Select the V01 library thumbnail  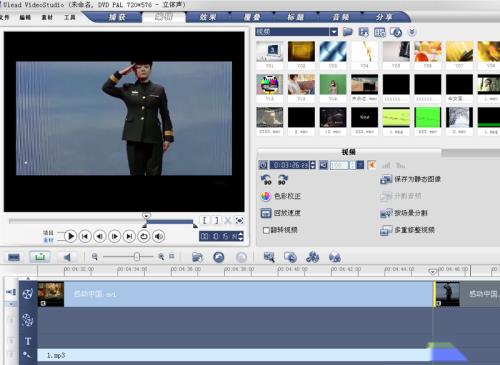click(x=270, y=52)
